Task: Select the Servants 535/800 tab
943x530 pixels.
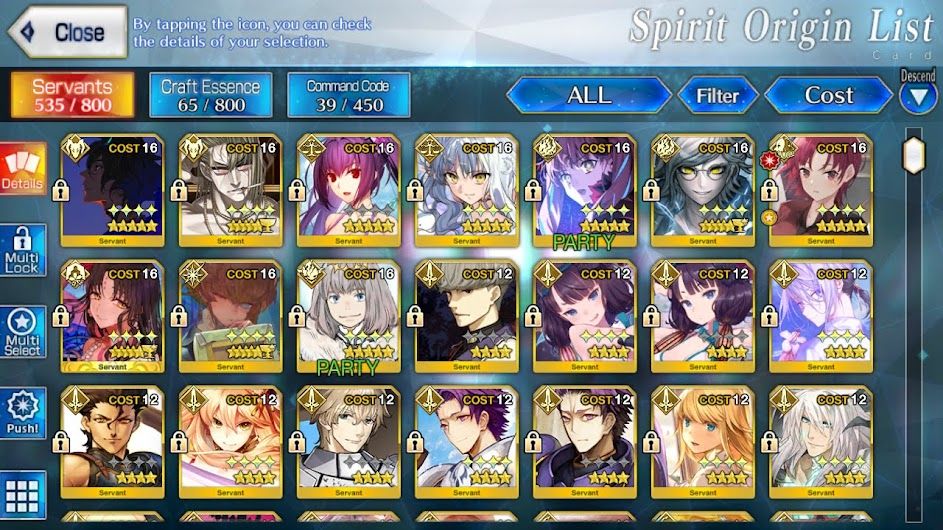Action: (x=72, y=95)
